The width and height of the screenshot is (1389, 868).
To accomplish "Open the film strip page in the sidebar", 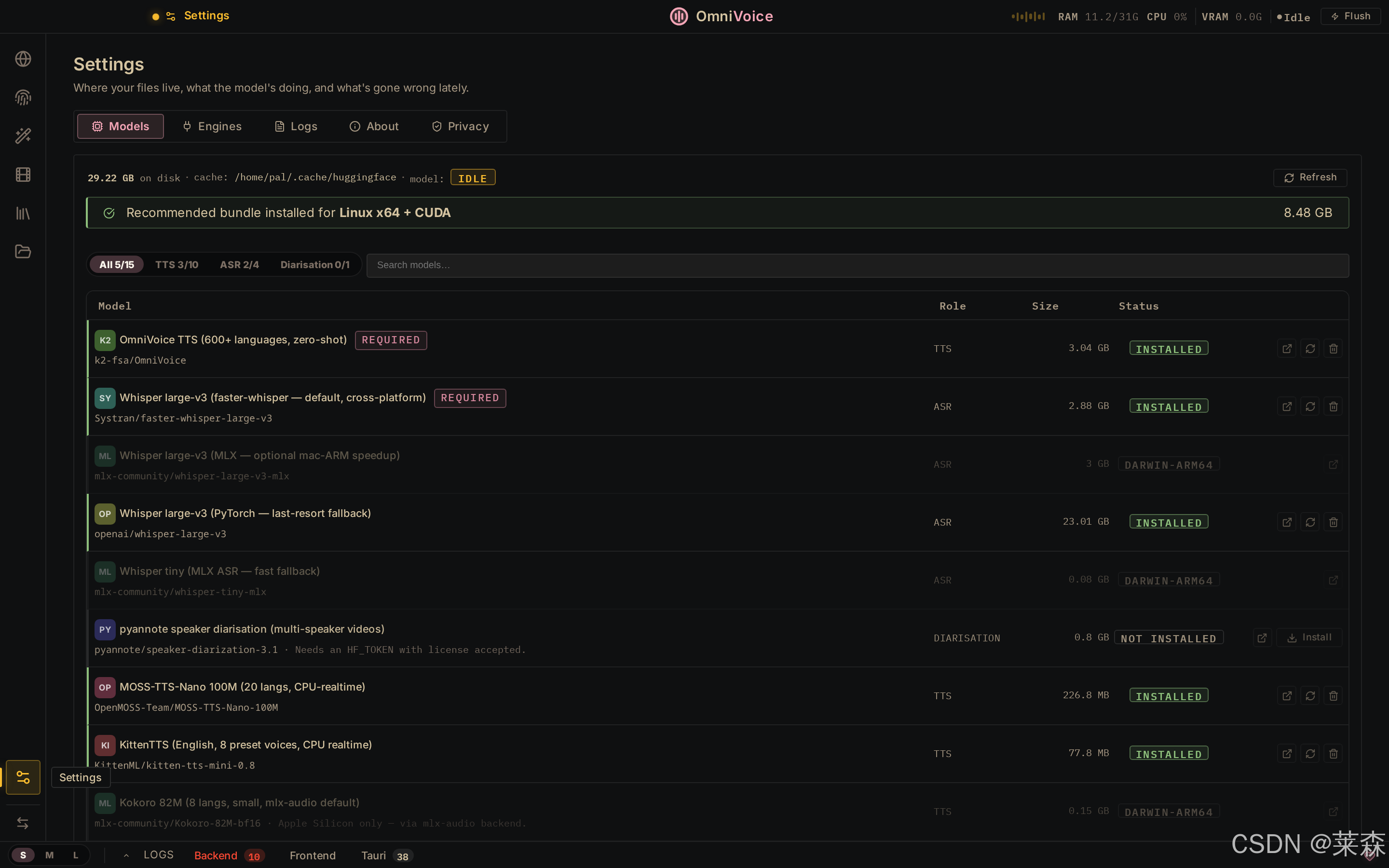I will click(23, 175).
